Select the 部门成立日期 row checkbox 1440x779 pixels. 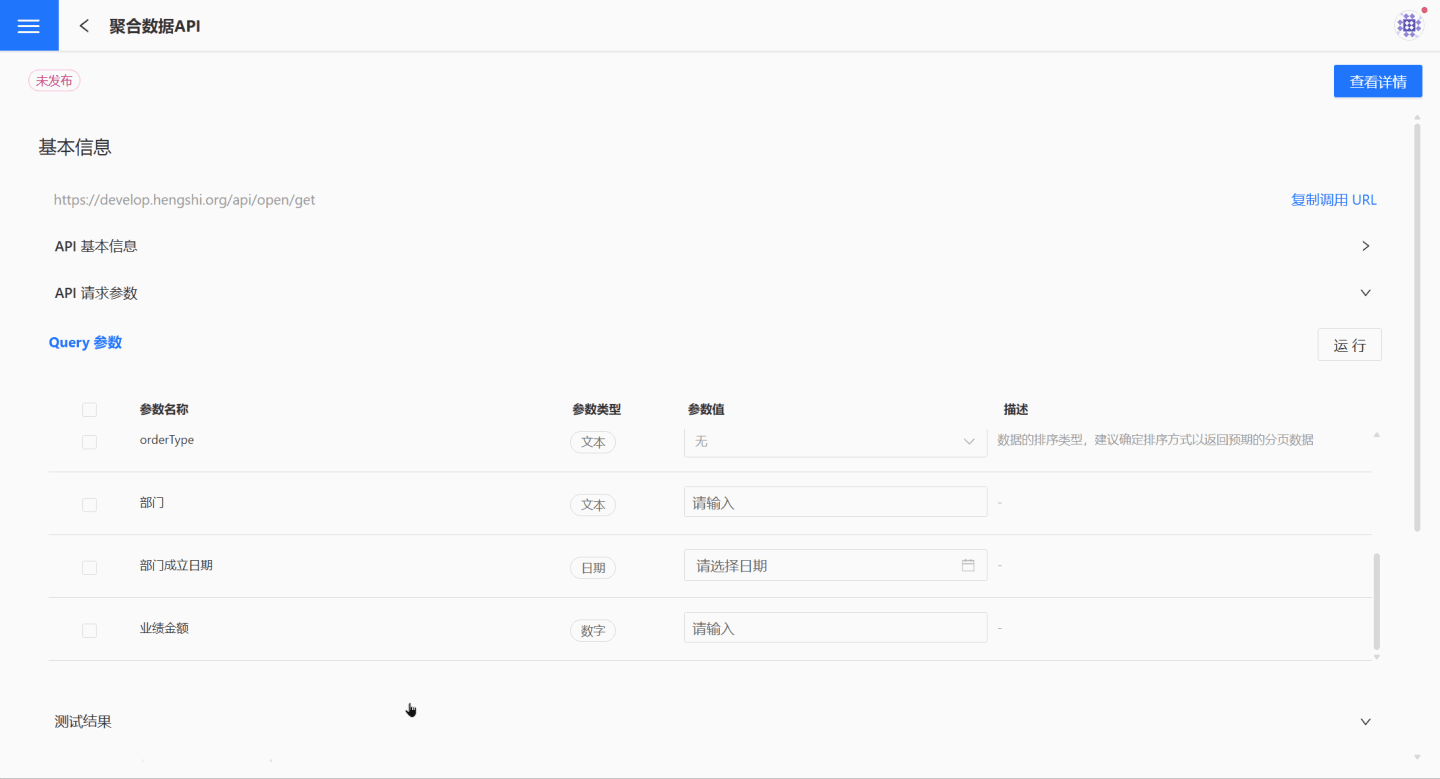click(90, 567)
